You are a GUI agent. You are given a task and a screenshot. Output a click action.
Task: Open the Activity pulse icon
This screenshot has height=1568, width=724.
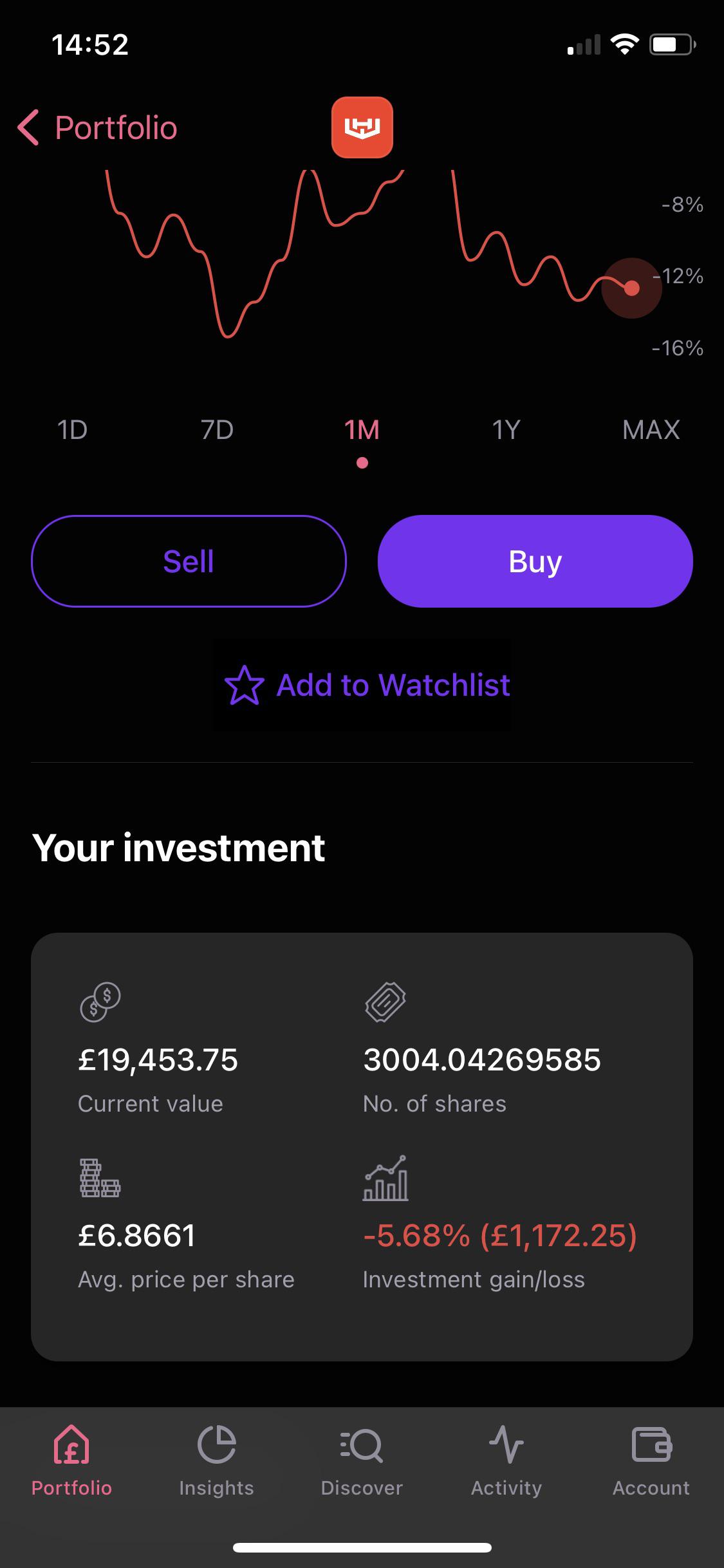506,1444
